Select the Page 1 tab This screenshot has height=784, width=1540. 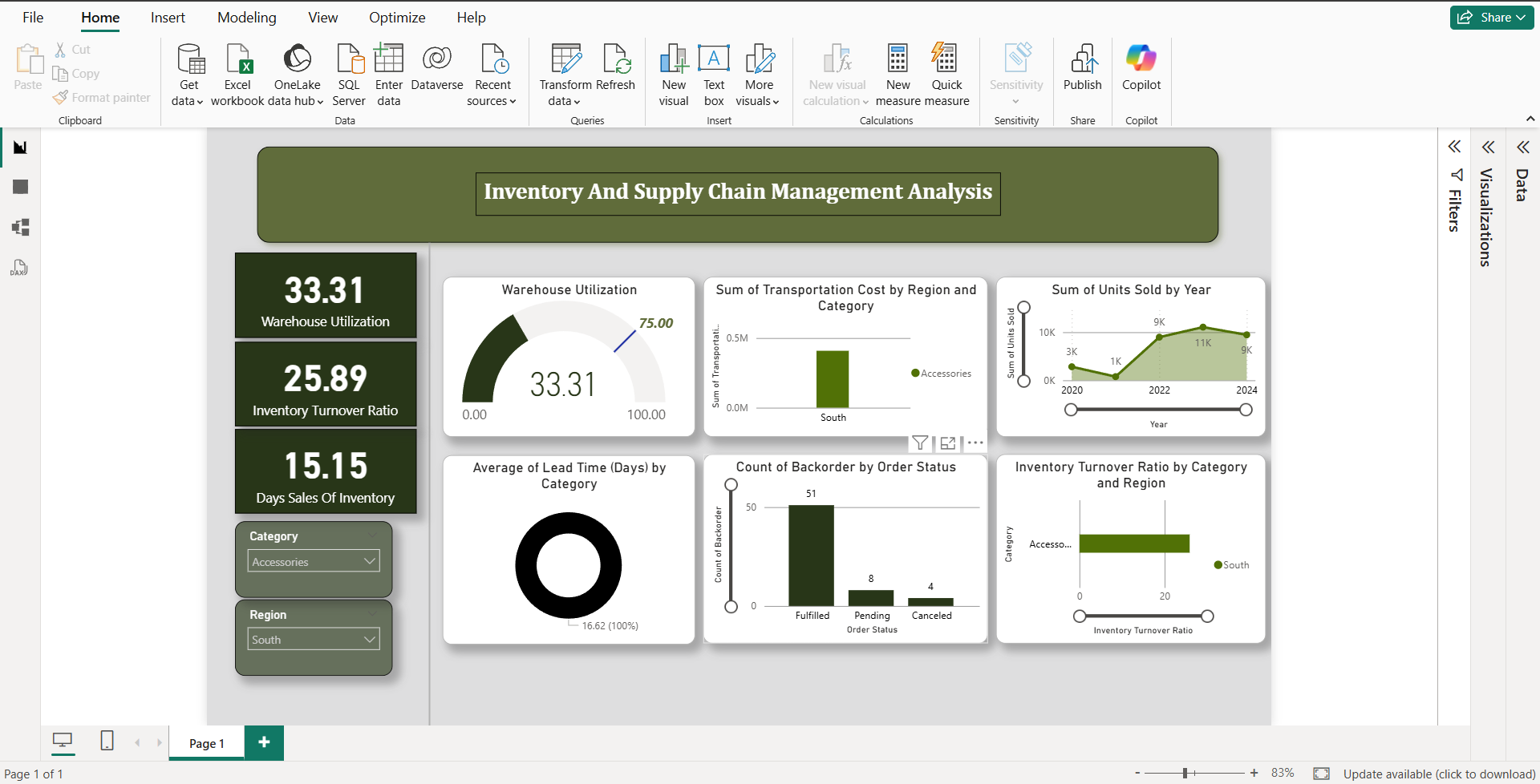206,743
